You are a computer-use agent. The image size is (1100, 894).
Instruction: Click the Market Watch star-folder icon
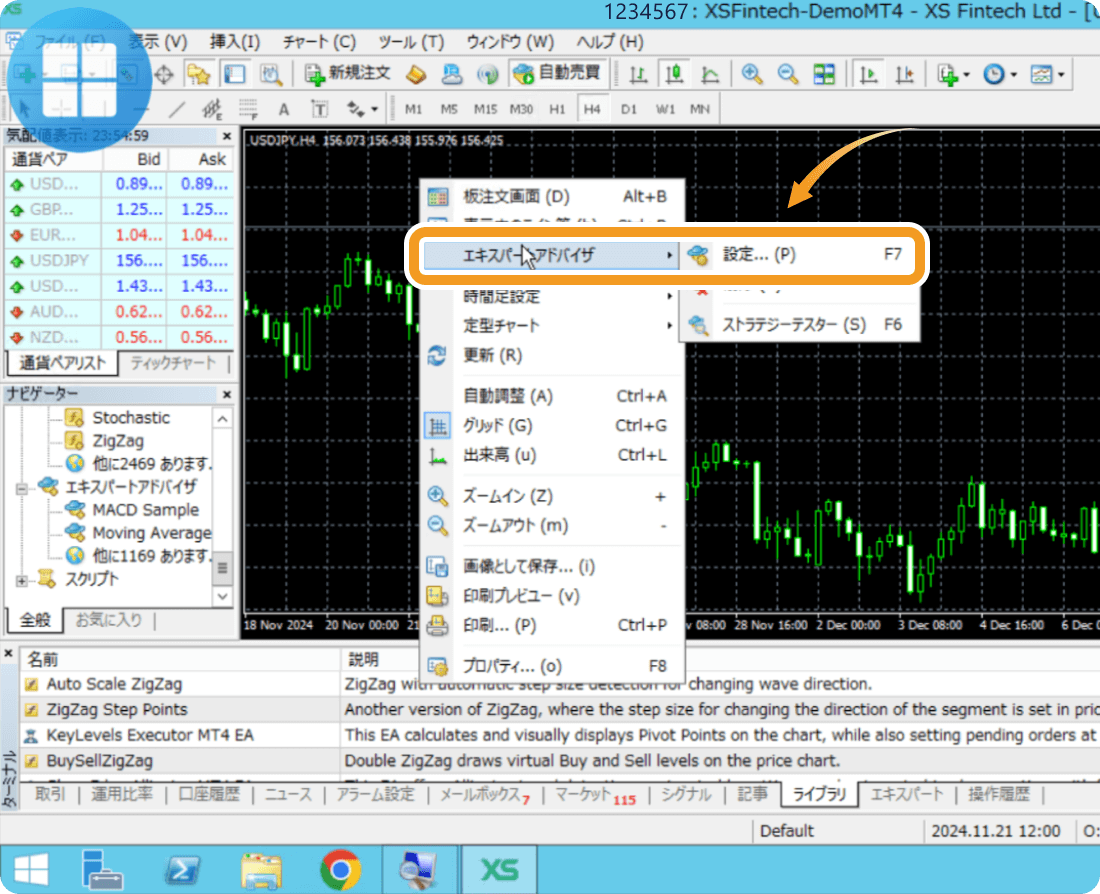pyautogui.click(x=199, y=74)
